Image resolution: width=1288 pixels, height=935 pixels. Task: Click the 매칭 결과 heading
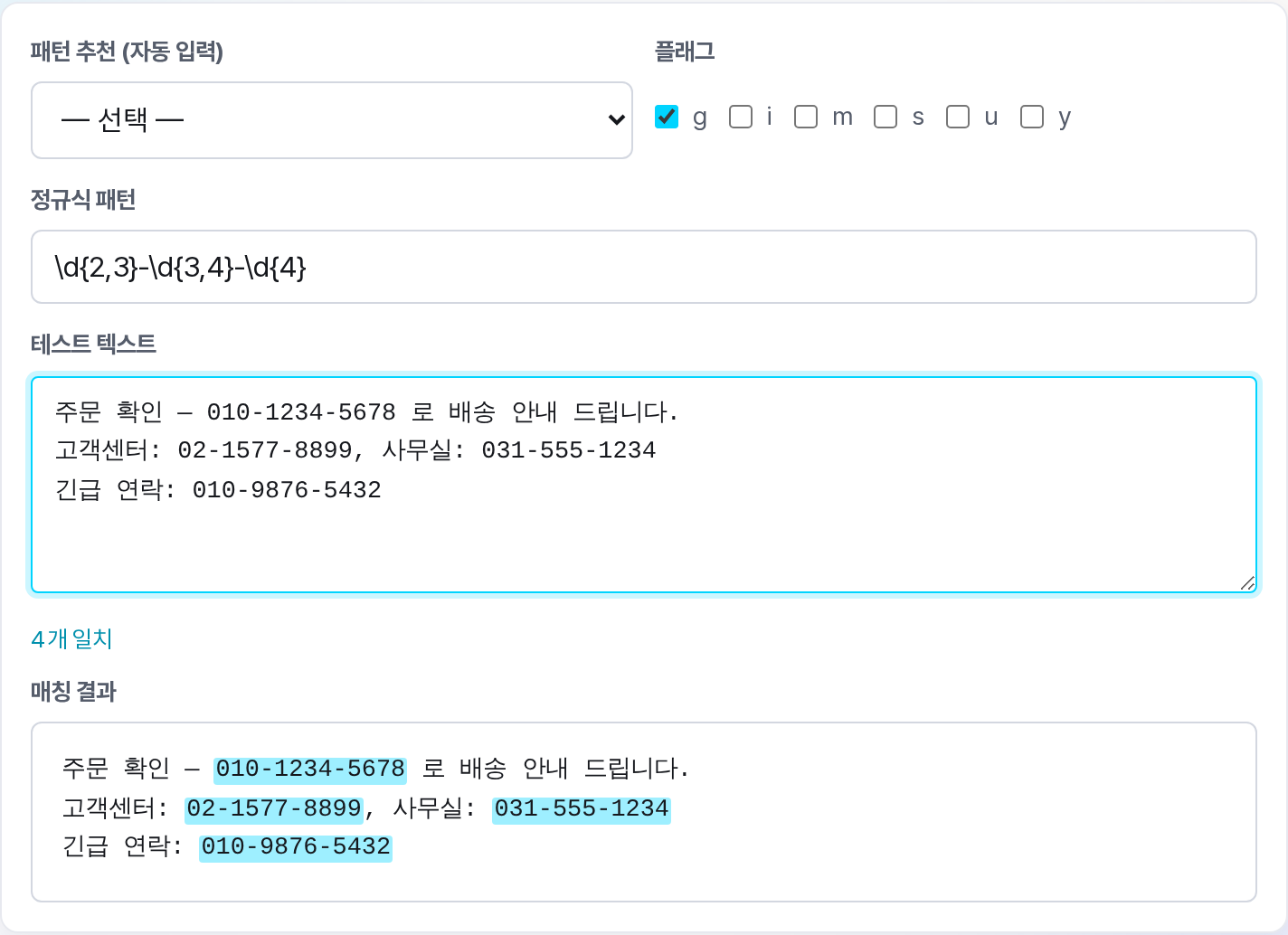pos(73,692)
